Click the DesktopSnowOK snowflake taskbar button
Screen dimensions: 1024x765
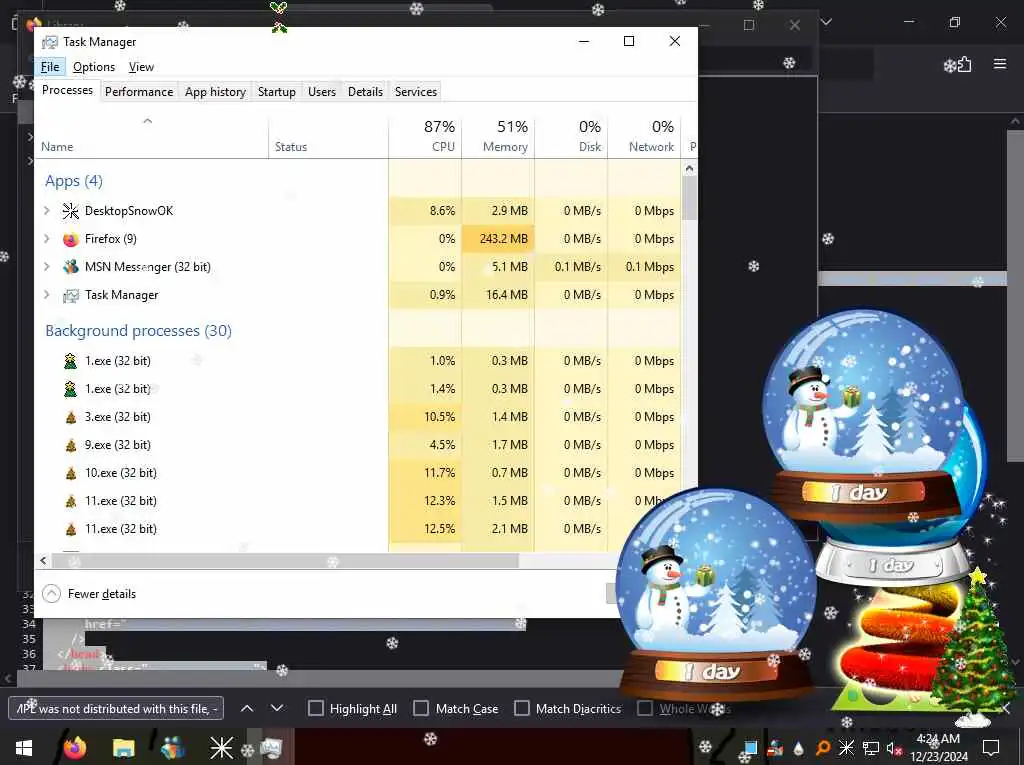221,747
